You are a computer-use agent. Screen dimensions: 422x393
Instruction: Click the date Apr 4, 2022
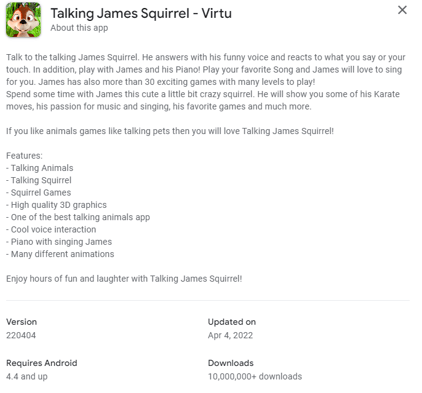coord(230,335)
